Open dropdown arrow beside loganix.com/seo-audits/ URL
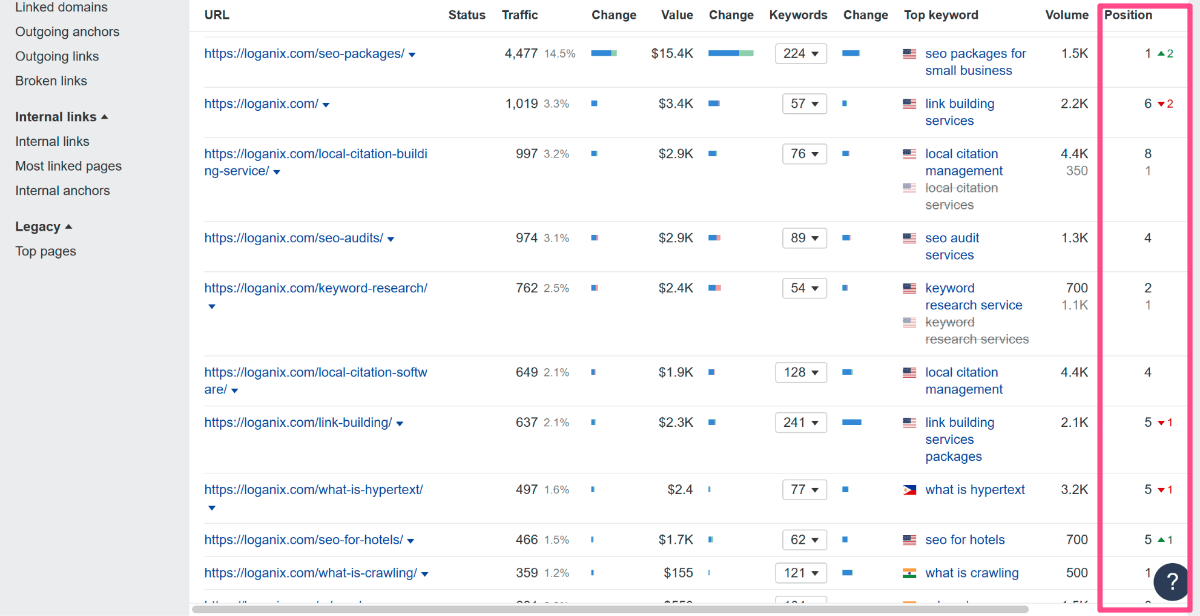 click(x=391, y=239)
